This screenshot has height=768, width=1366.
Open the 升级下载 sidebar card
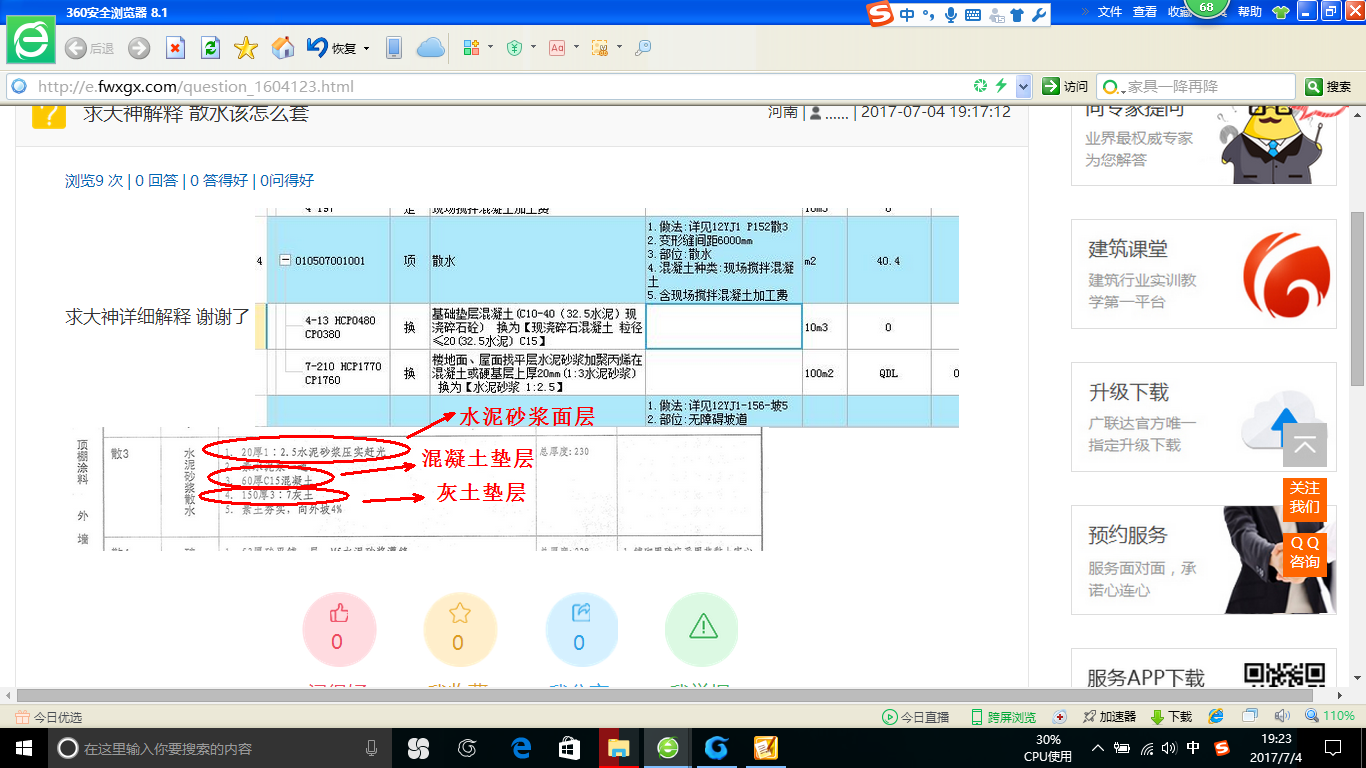point(1204,417)
